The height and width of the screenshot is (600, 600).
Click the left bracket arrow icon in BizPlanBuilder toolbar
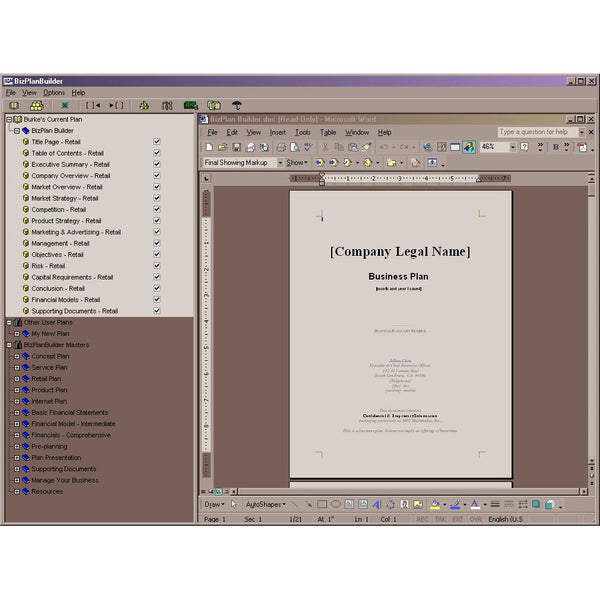(x=93, y=106)
